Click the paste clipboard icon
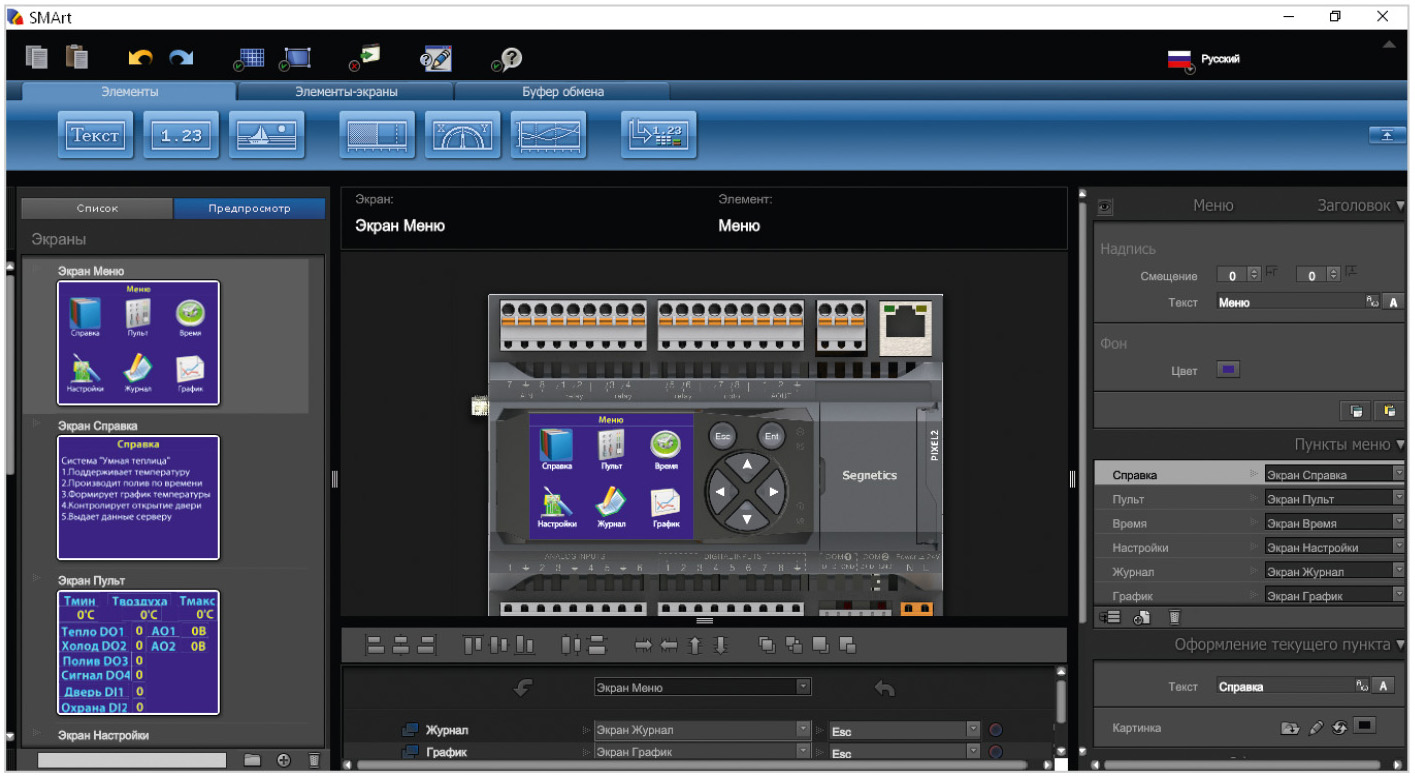The height and width of the screenshot is (776, 1415). 77,58
